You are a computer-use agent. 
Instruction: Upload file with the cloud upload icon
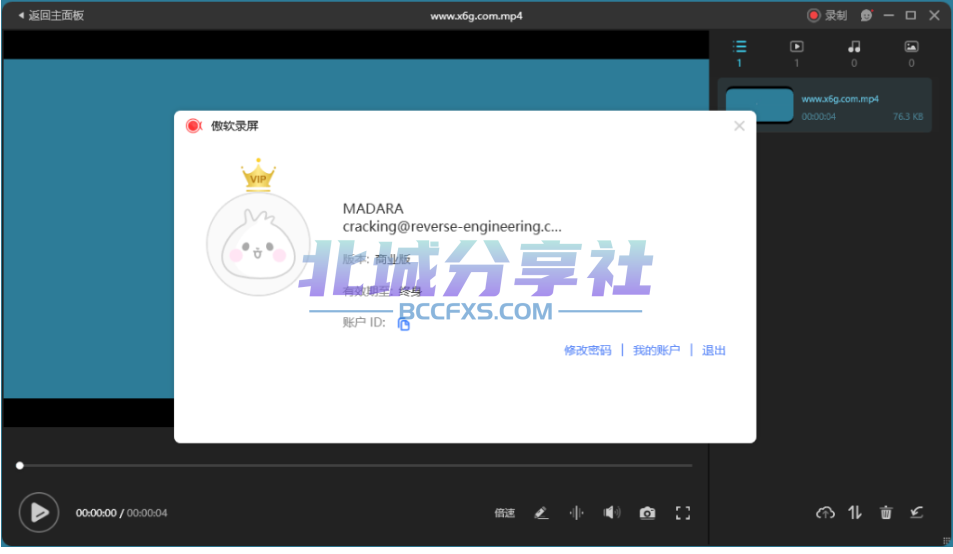[x=825, y=513]
